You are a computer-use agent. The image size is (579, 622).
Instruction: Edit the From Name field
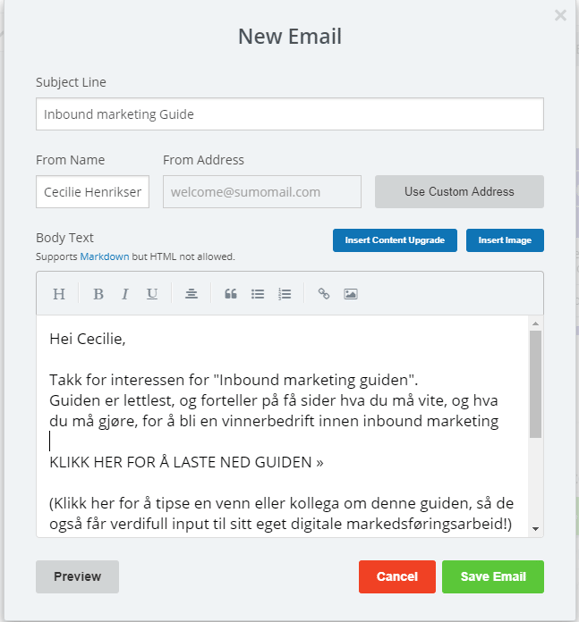tap(92, 192)
